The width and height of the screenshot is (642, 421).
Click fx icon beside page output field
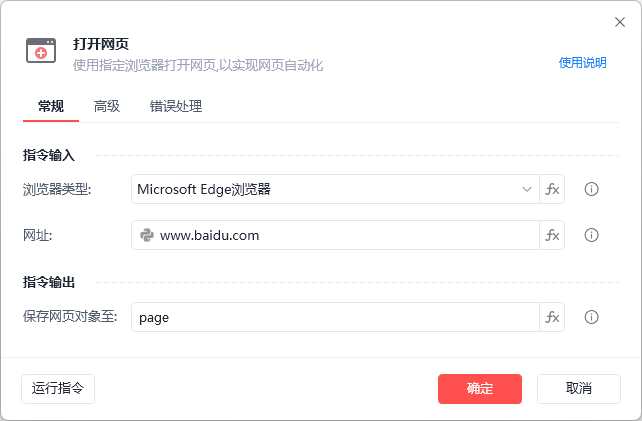click(x=552, y=317)
